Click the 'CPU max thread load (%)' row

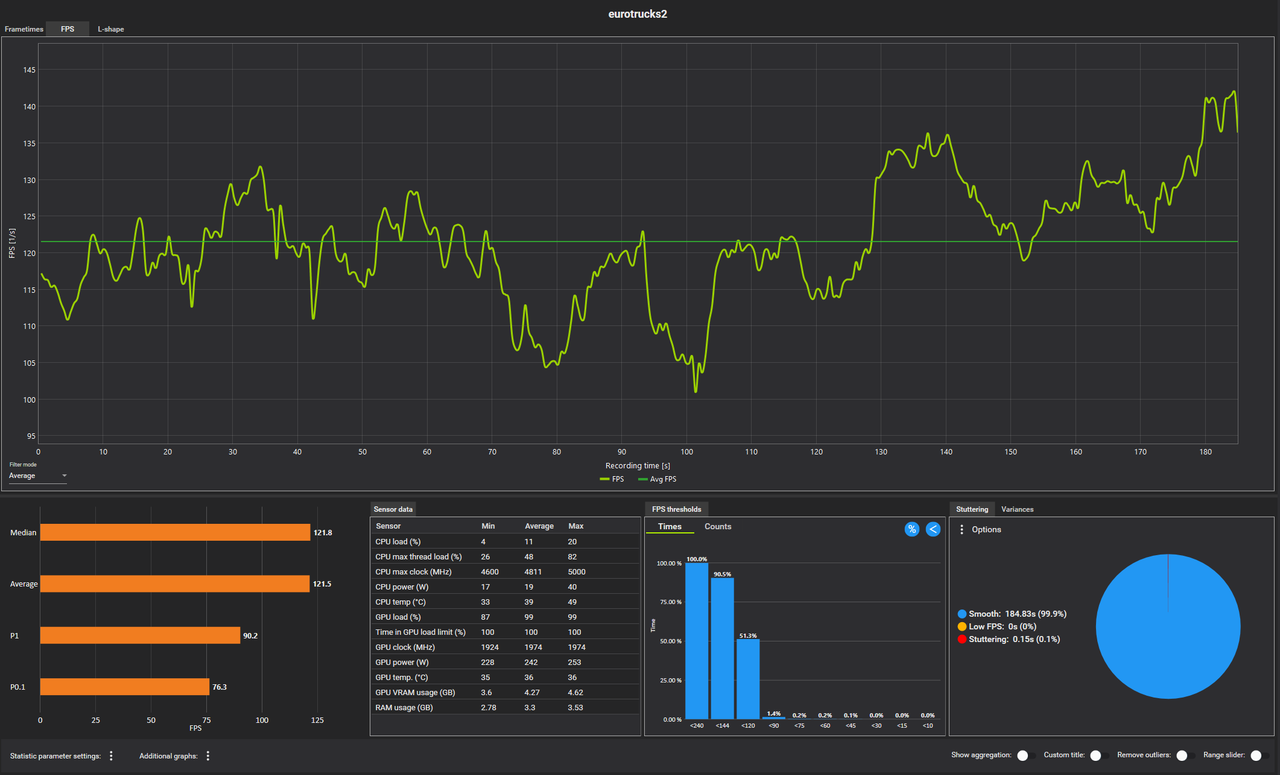point(505,556)
